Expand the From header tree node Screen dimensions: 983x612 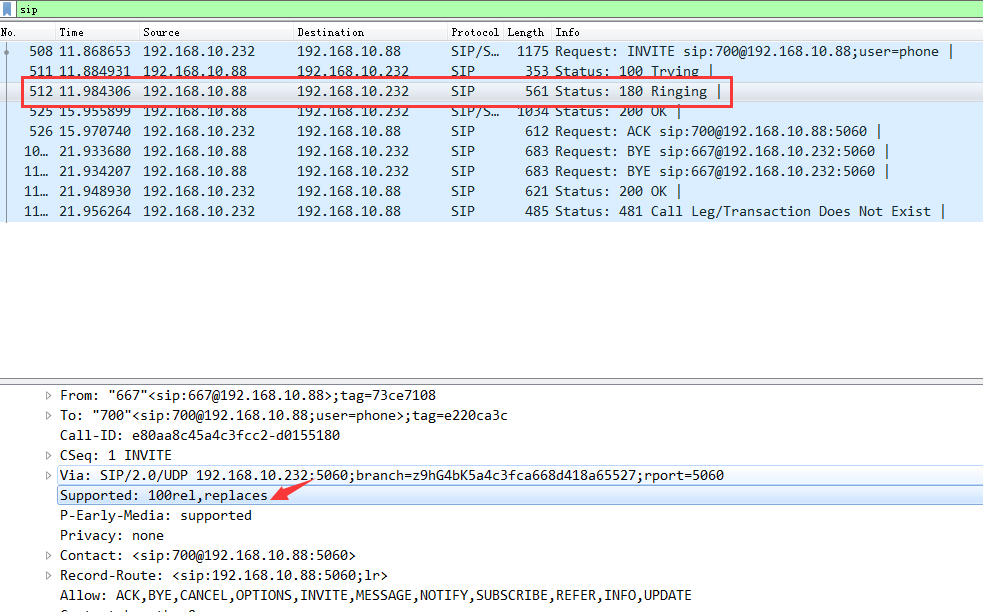[48, 396]
